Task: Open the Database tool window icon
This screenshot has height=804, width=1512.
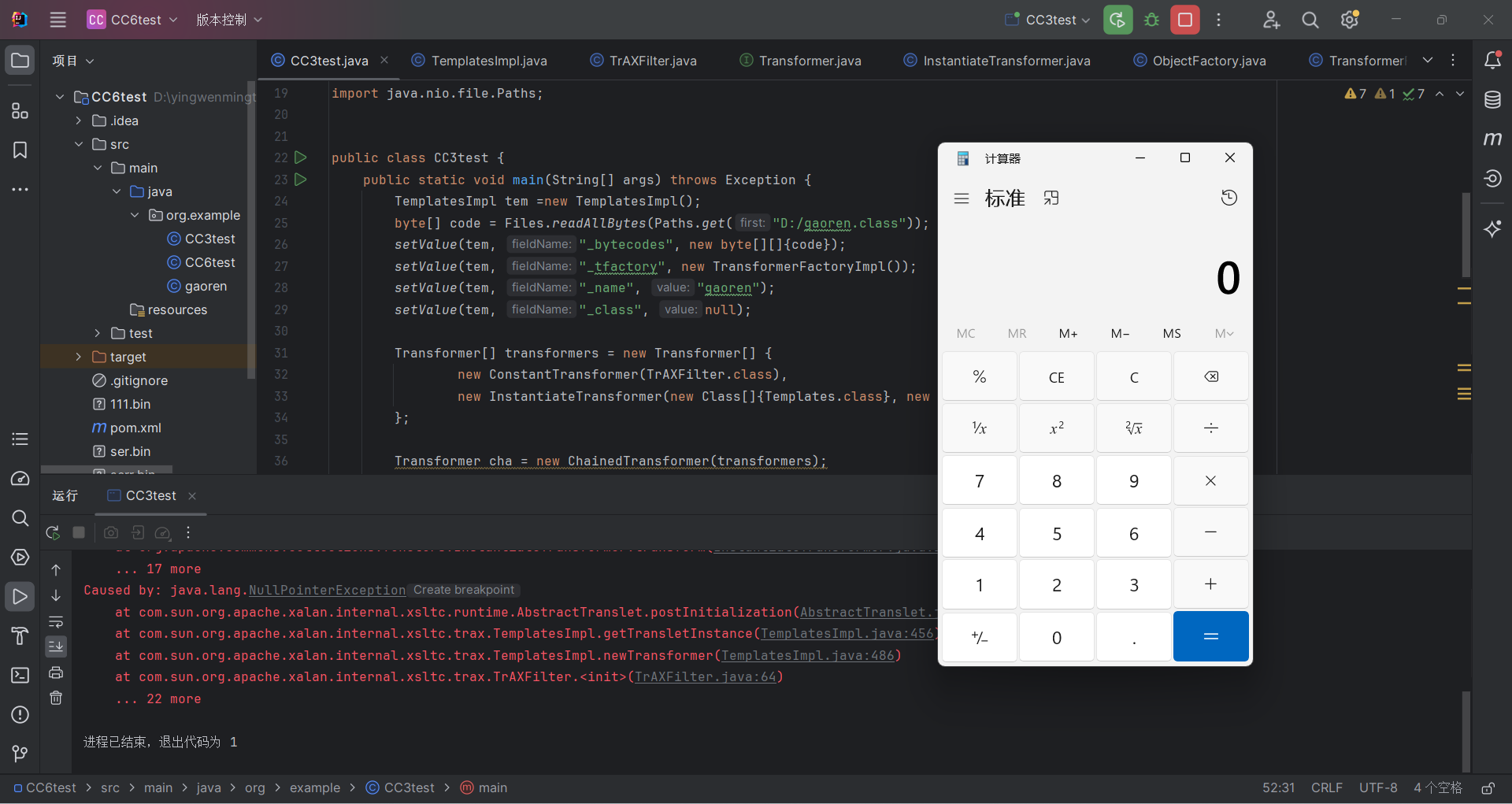Action: 1492,100
